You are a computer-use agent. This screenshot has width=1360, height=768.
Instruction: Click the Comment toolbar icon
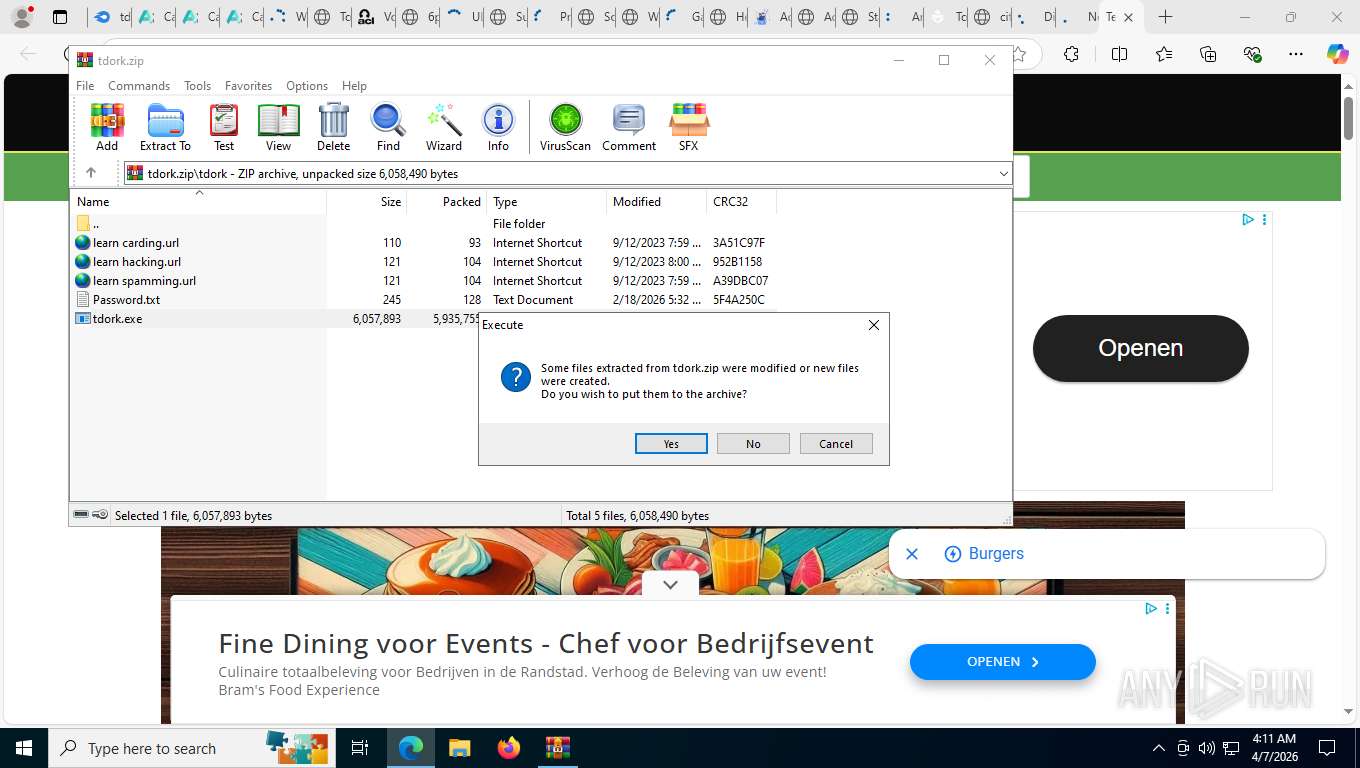(629, 127)
